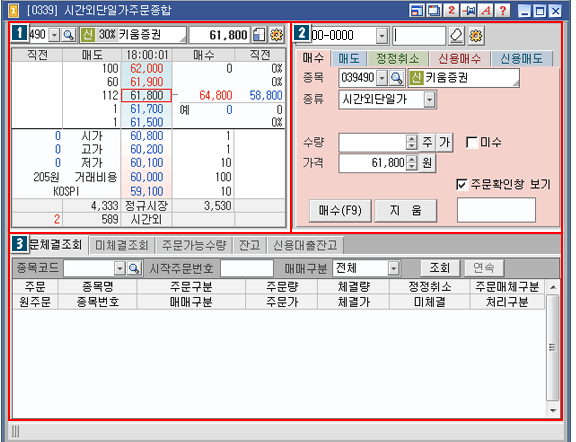The width and height of the screenshot is (576, 442).
Task: Click the calculator icon beside 61,800 price
Action: (259, 35)
